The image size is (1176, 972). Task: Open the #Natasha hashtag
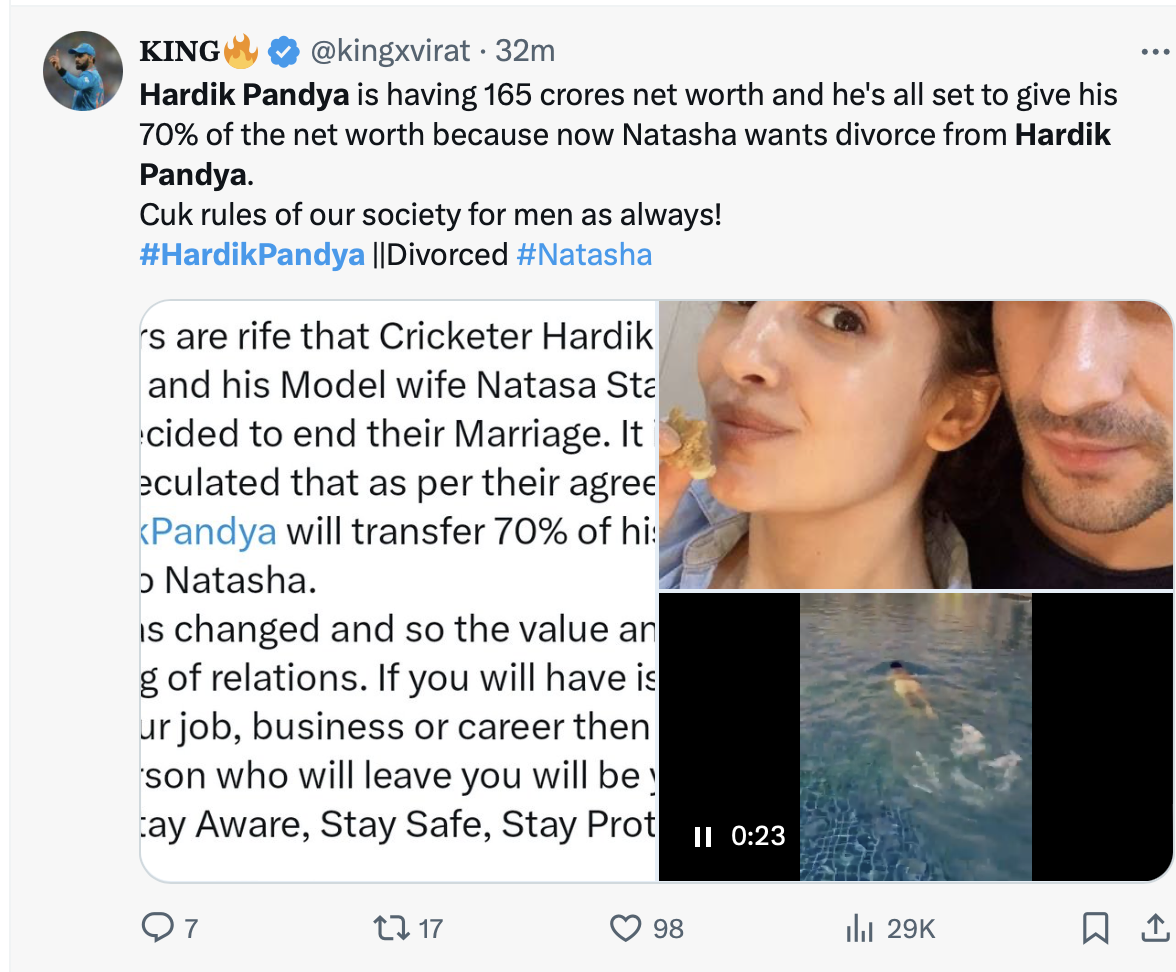pos(584,254)
